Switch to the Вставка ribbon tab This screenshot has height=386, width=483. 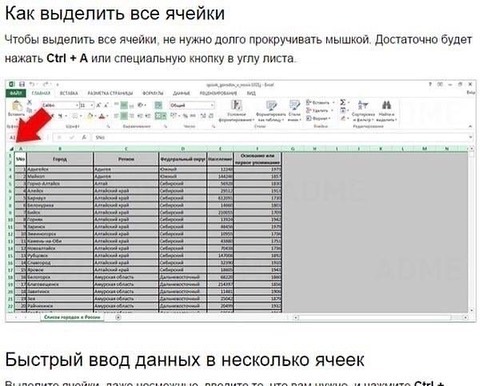pos(69,93)
